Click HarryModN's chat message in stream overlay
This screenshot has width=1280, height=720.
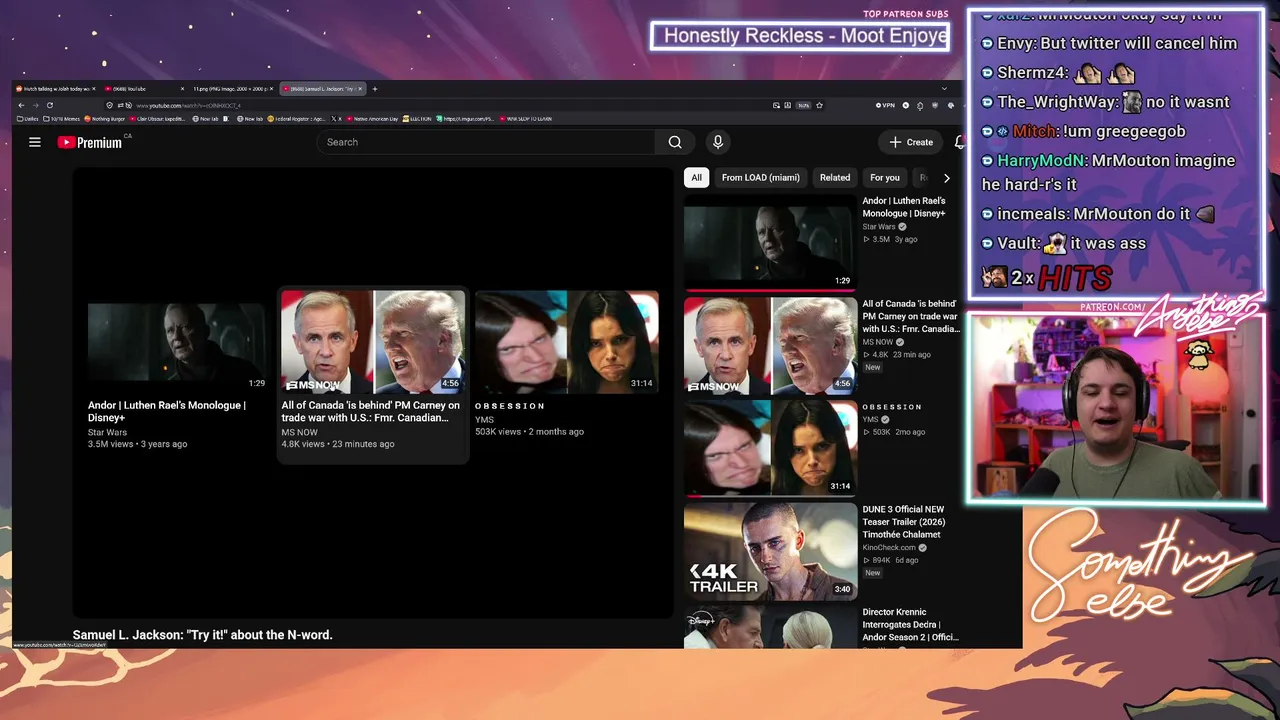1109,172
